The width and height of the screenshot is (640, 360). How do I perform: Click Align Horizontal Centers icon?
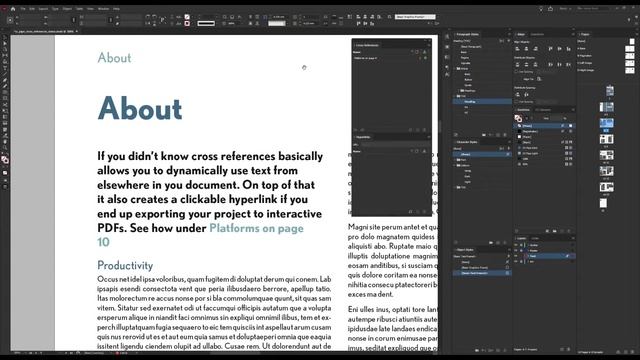pos(527,49)
